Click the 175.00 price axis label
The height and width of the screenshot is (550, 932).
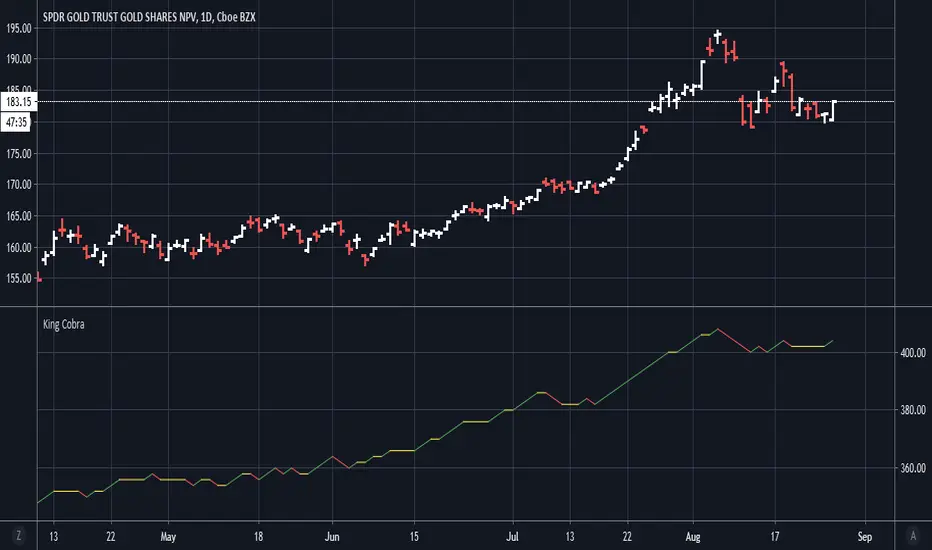[x=19, y=153]
